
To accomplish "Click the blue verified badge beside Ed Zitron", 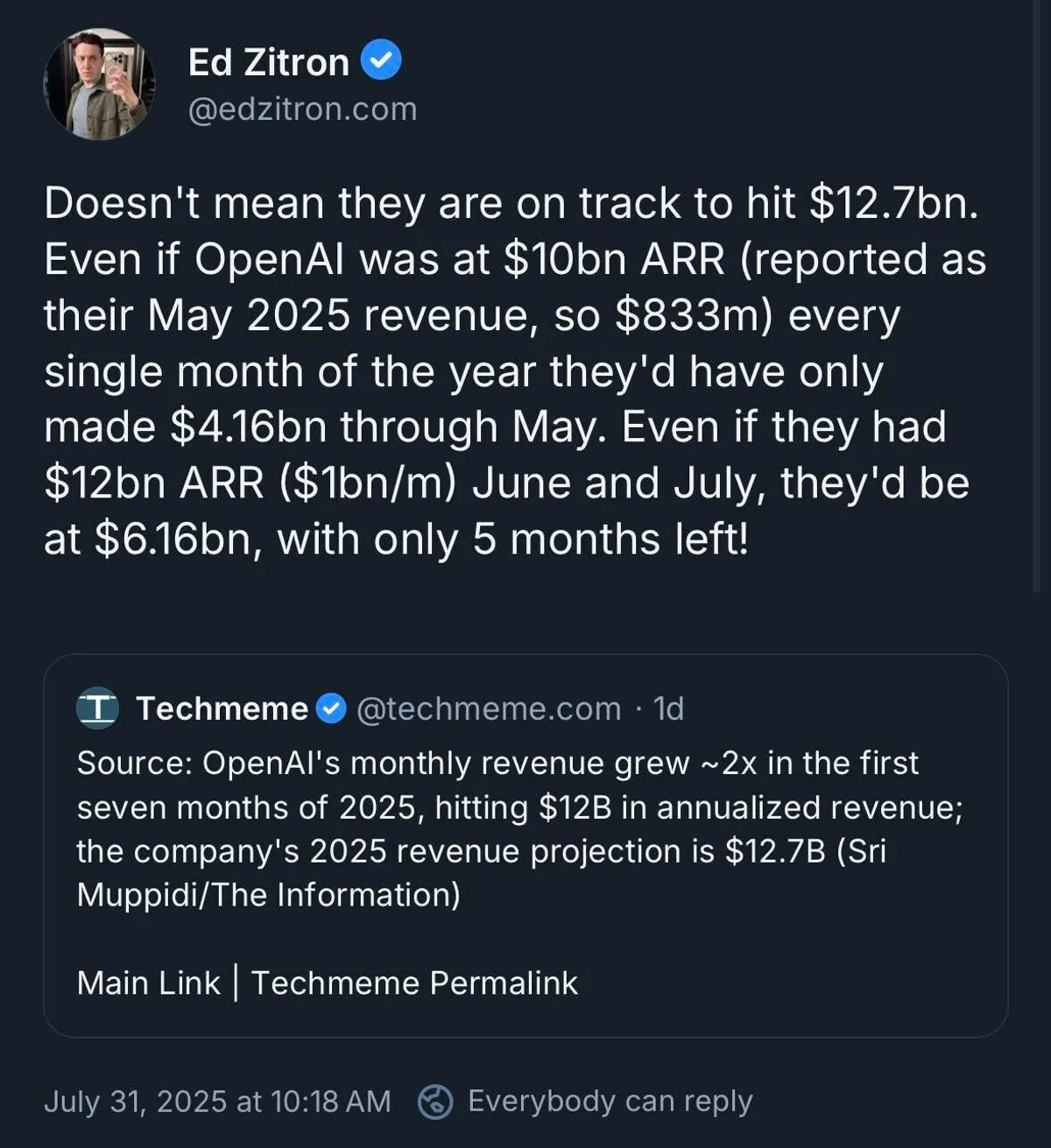I will [380, 61].
